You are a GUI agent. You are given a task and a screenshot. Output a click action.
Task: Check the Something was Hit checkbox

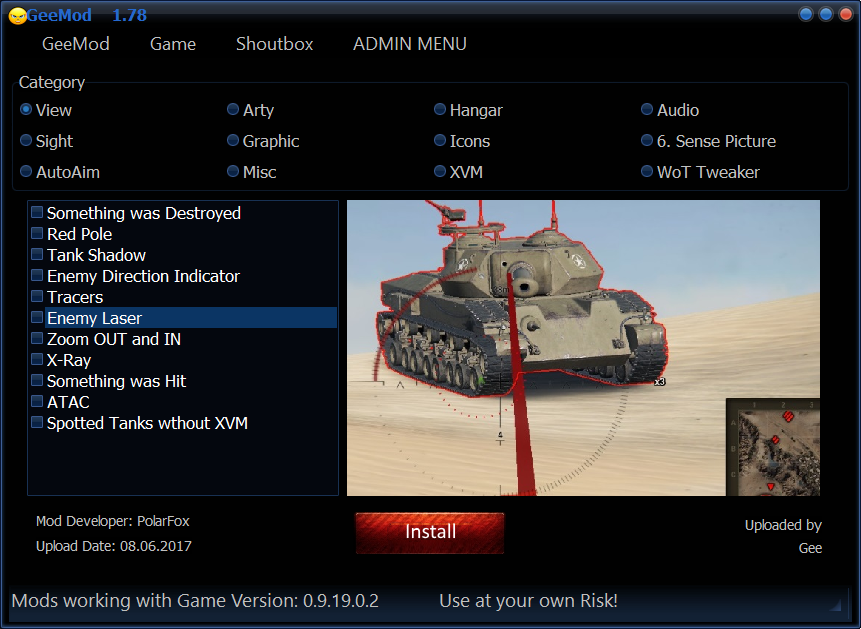(x=37, y=380)
